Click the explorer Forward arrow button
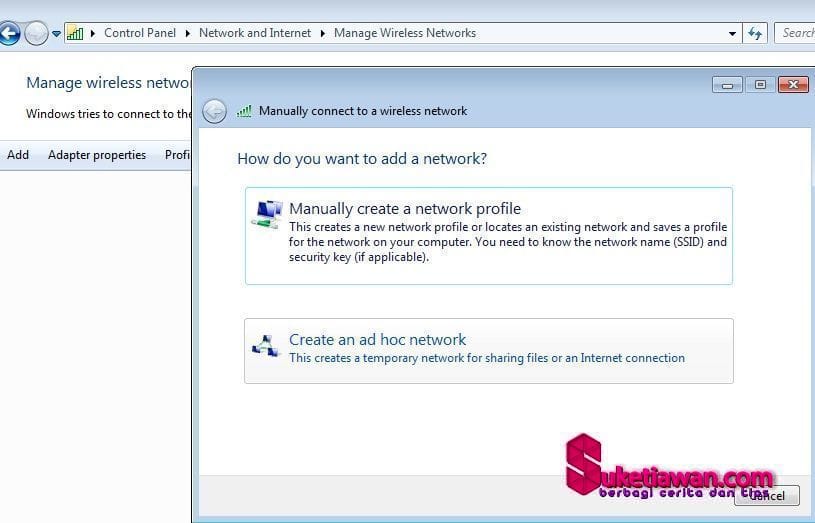This screenshot has height=523, width=815. [36, 34]
